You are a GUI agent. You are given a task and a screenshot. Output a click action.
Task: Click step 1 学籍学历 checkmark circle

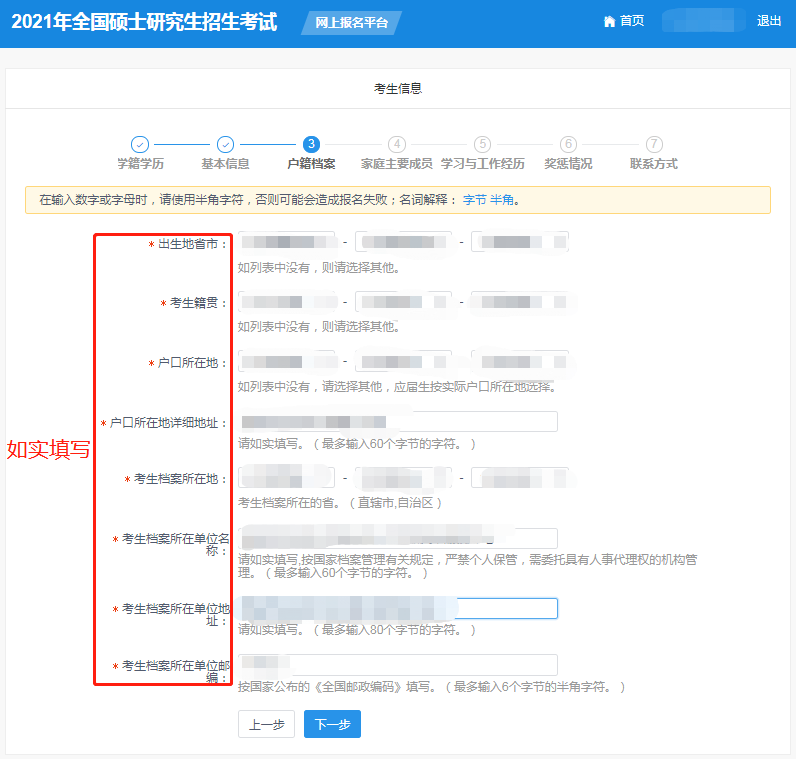pos(140,145)
